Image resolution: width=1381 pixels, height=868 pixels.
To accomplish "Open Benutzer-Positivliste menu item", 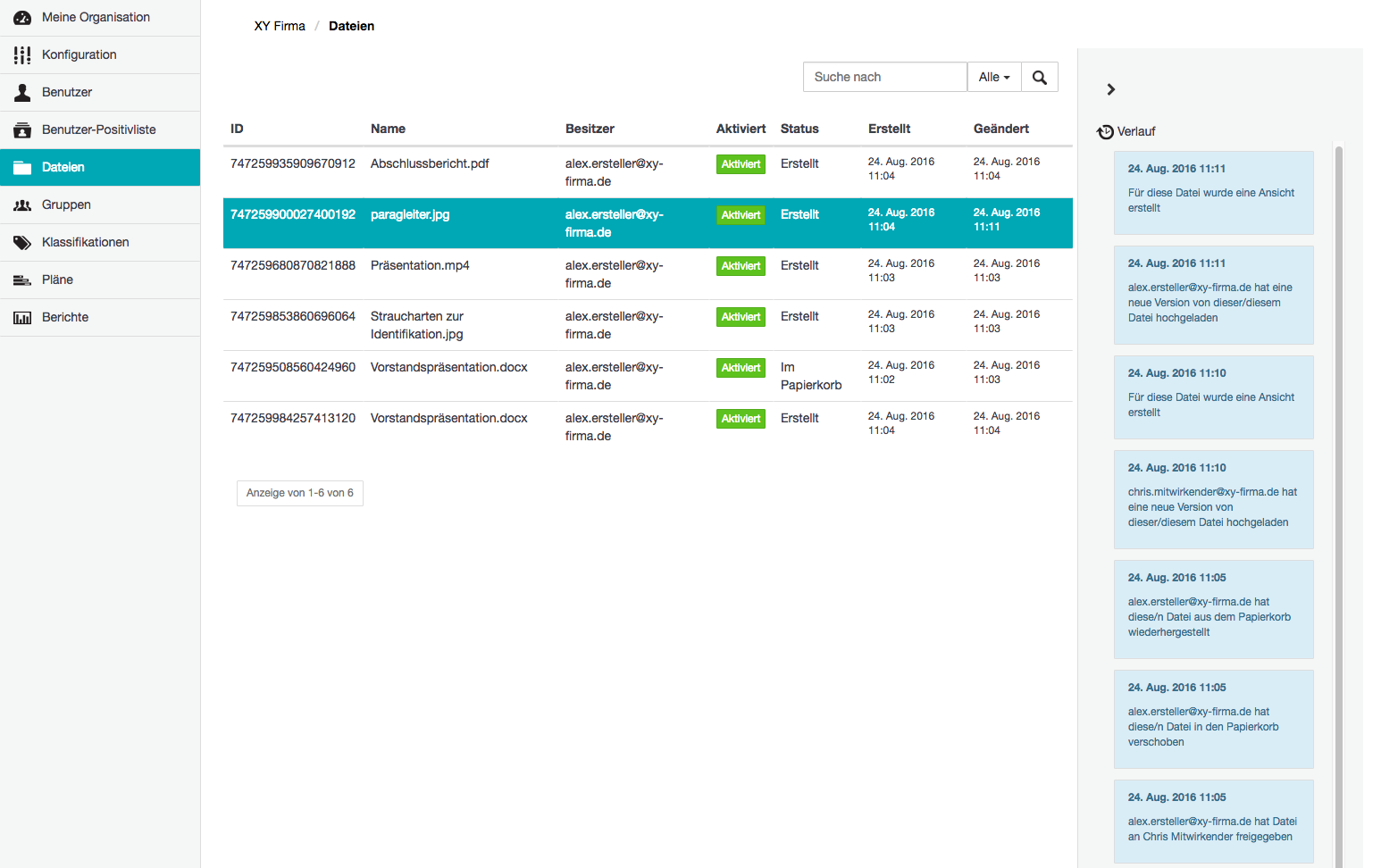I will click(x=100, y=130).
